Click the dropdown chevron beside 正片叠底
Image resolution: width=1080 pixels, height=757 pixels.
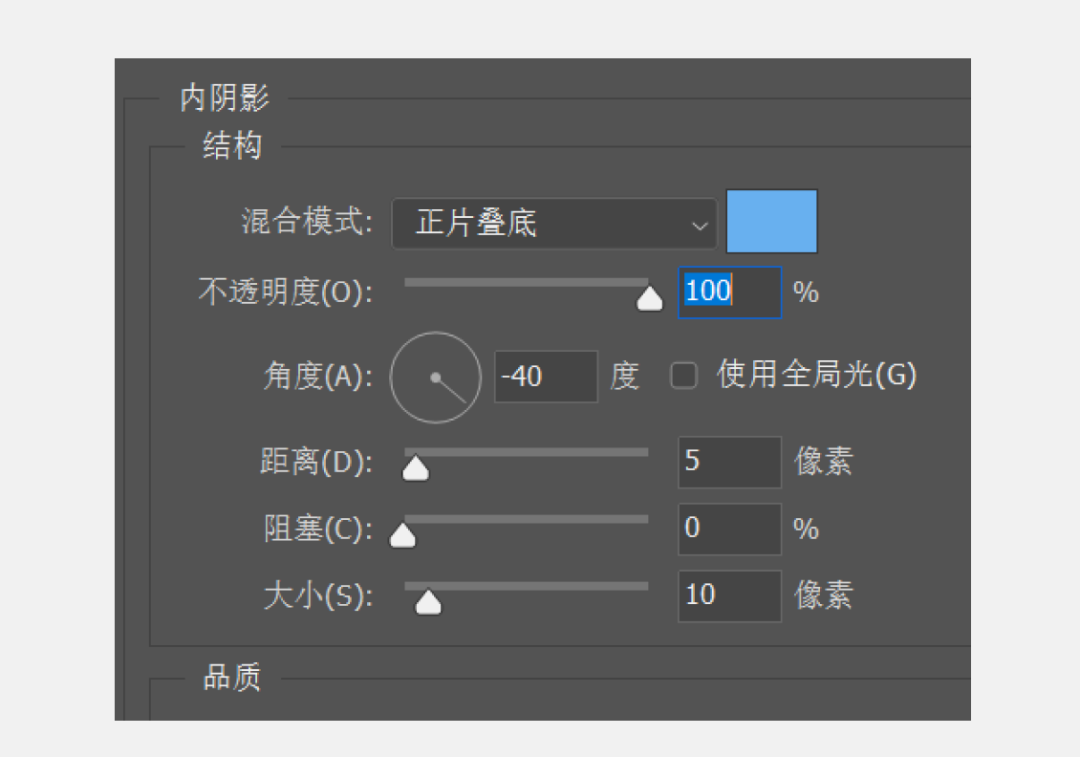(x=699, y=226)
